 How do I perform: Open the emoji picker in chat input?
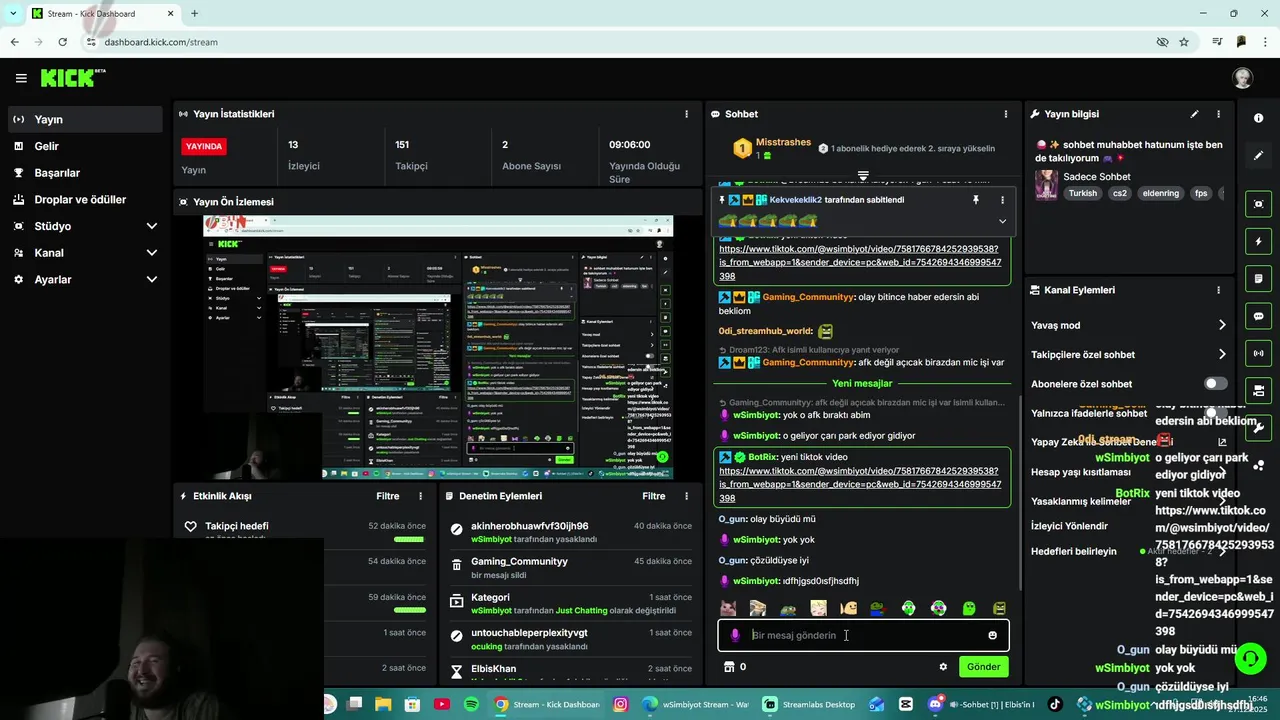[x=992, y=635]
